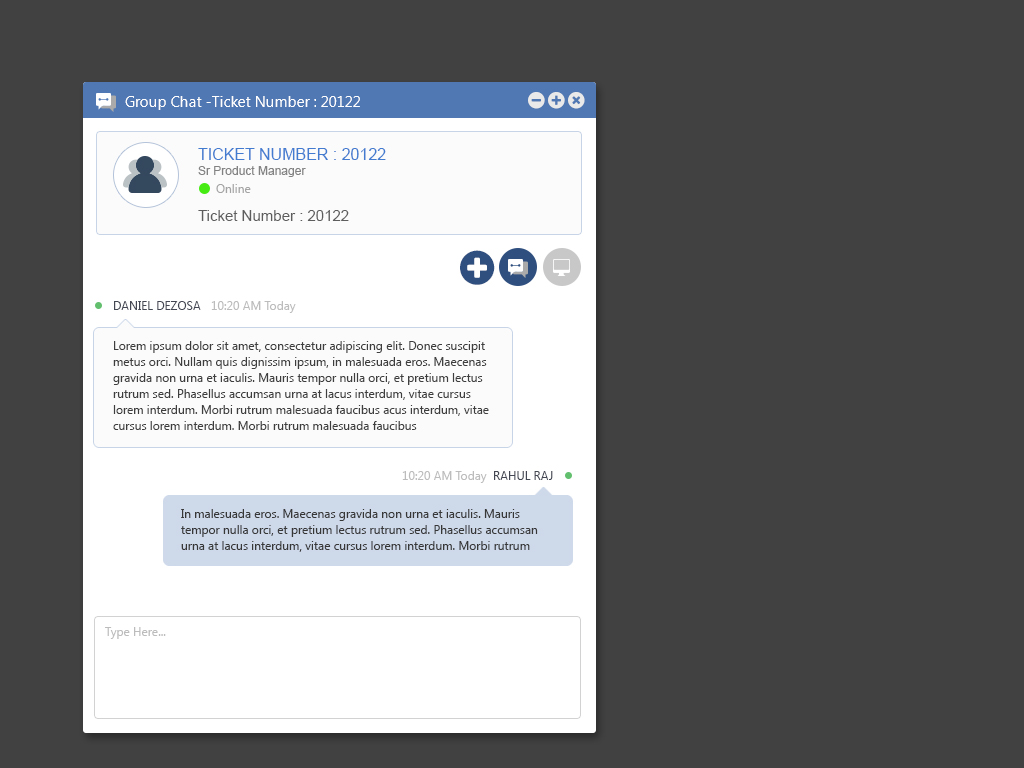Click the timestamp next to Daniel Dezosa
Screen dimensions: 1024x768
click(253, 306)
